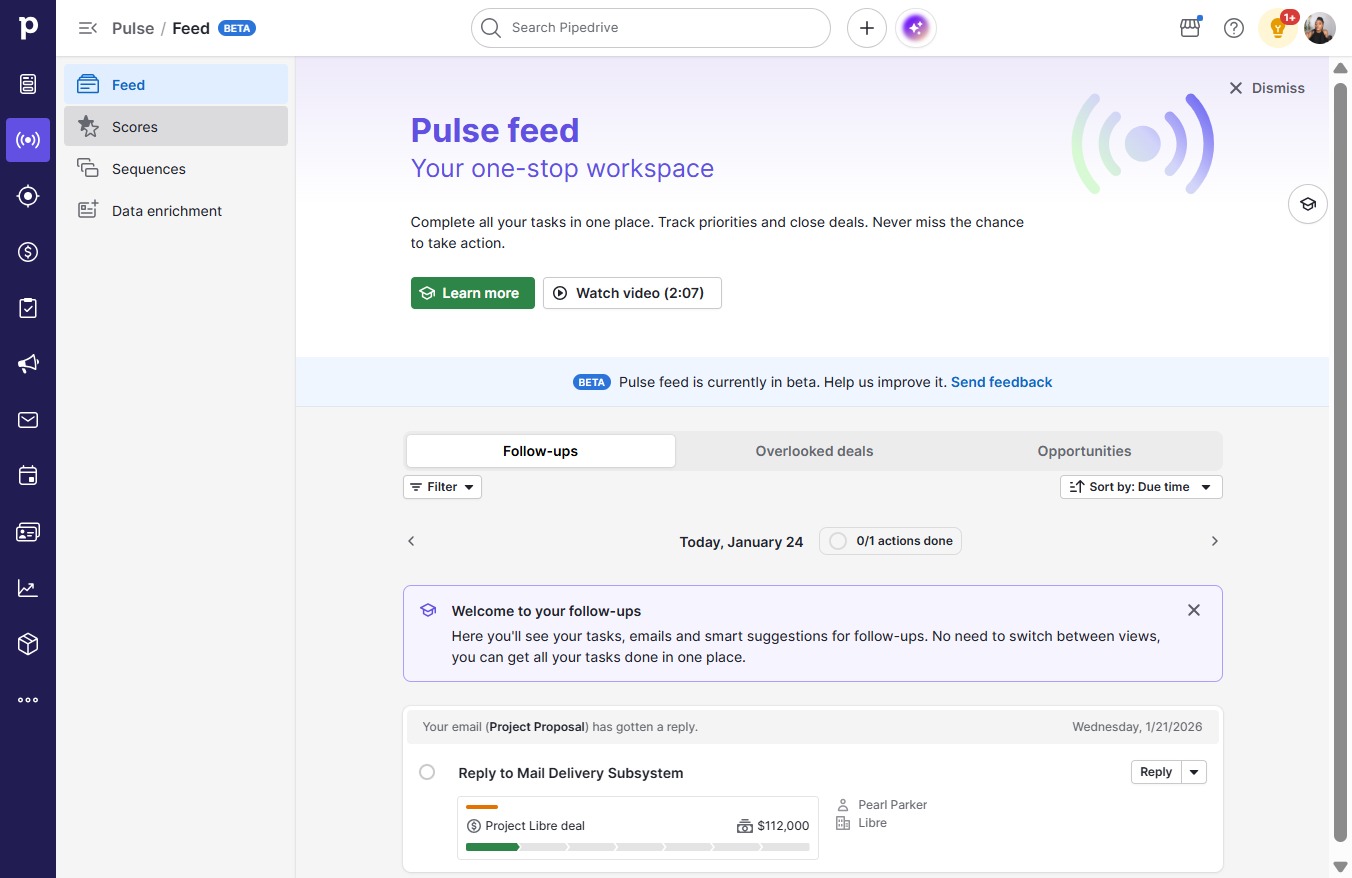Click the green Learn more button
Viewport: 1352px width, 878px height.
tap(473, 293)
